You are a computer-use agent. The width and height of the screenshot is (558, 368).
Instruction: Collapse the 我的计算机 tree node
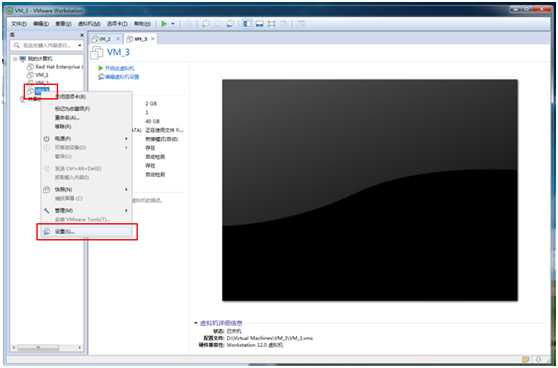pyautogui.click(x=15, y=59)
